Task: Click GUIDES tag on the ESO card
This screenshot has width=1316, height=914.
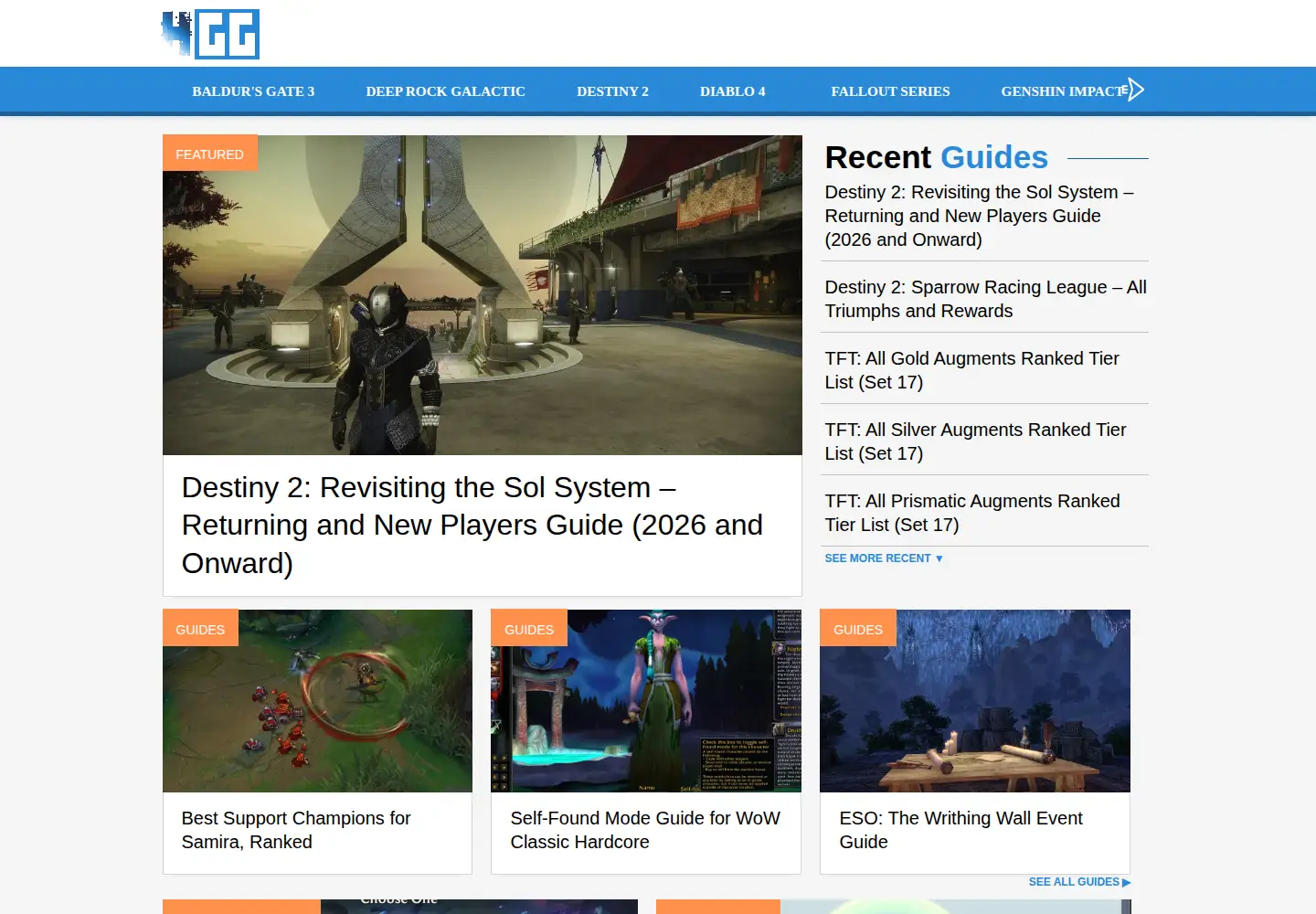Action: pyautogui.click(x=858, y=629)
